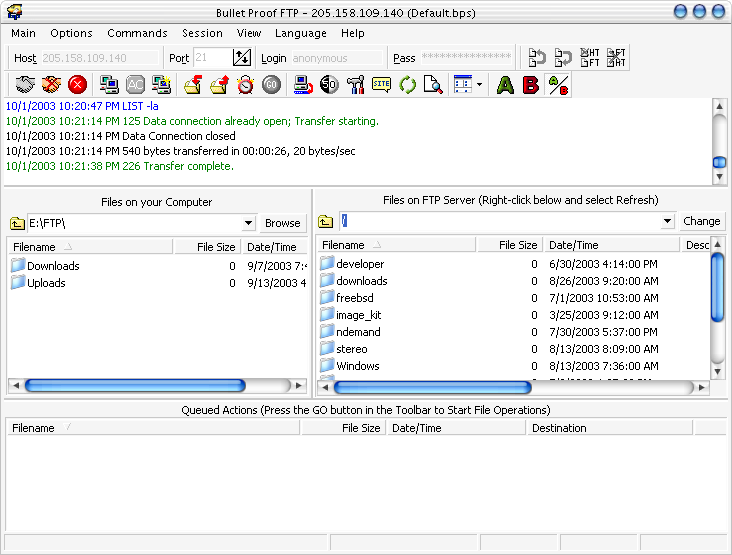Sort server files by File Size column
732x555 pixels.
510,245
